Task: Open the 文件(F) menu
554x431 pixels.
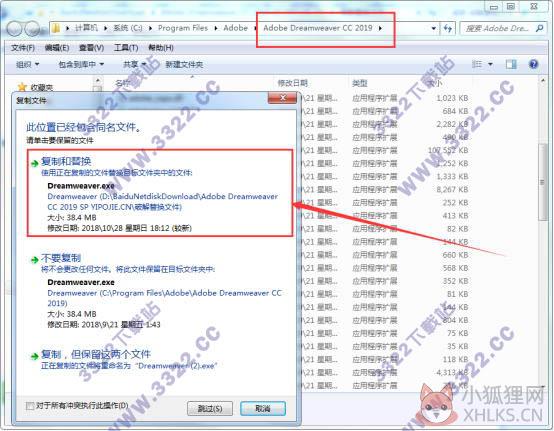Action: pyautogui.click(x=23, y=48)
